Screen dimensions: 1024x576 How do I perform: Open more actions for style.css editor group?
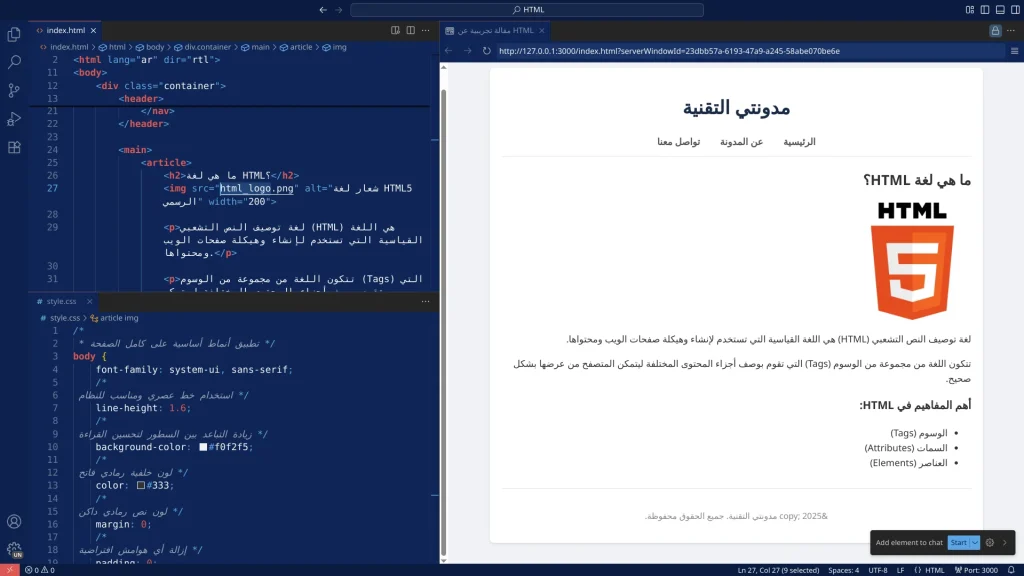coord(426,301)
